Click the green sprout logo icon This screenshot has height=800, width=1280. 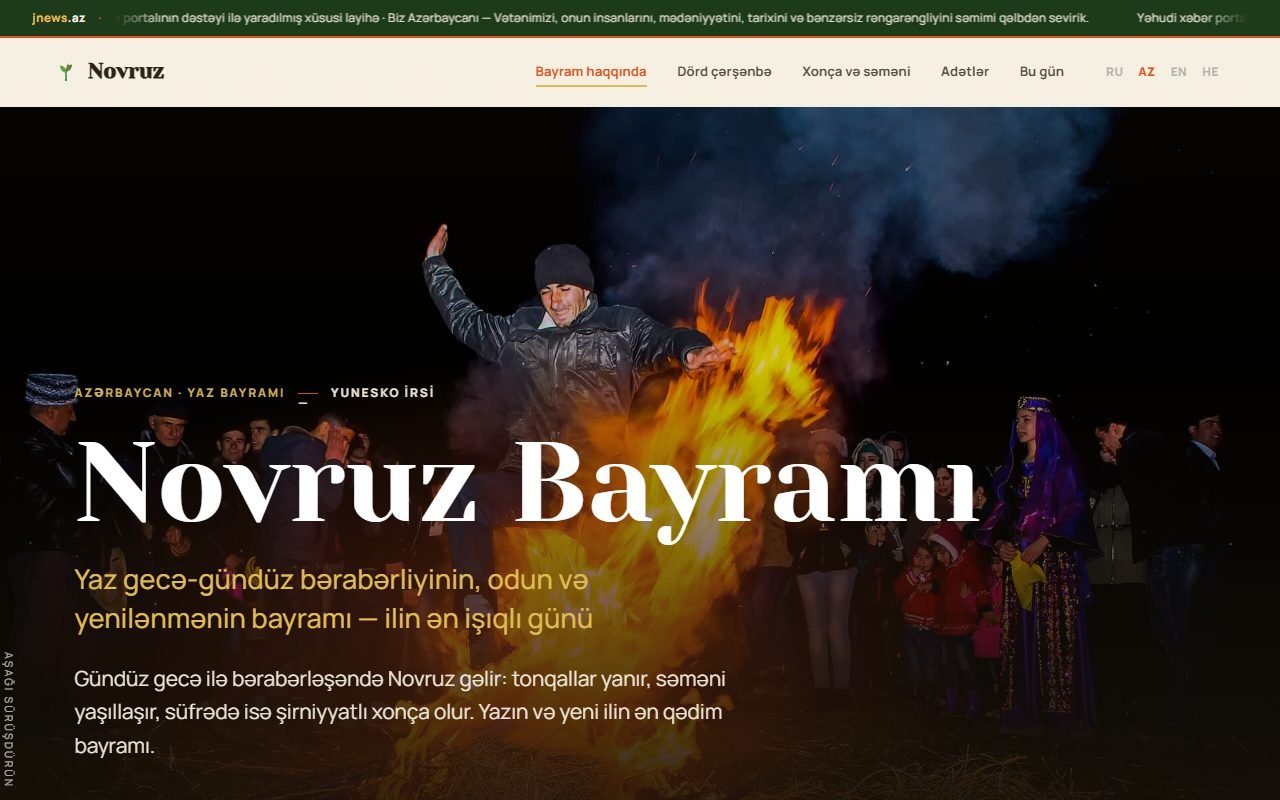click(66, 72)
